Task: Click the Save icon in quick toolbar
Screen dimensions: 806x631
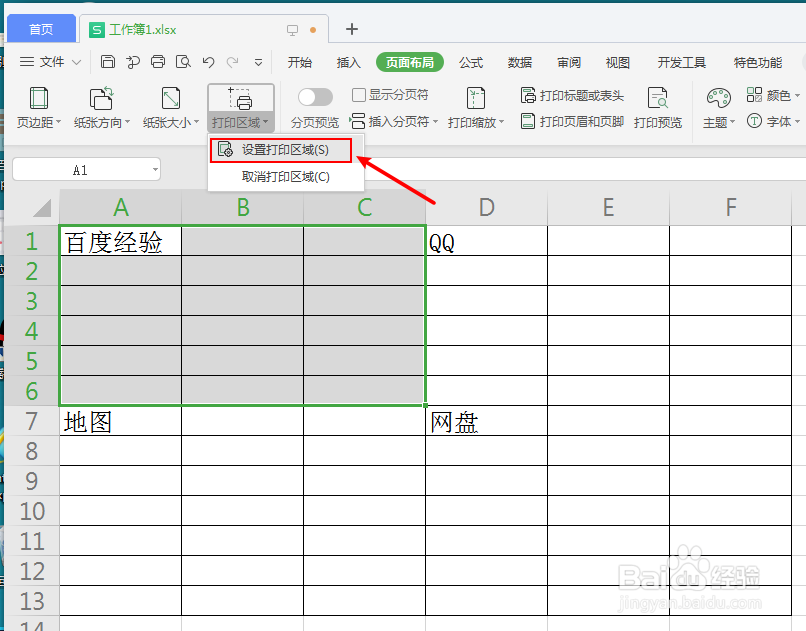Action: pos(107,62)
